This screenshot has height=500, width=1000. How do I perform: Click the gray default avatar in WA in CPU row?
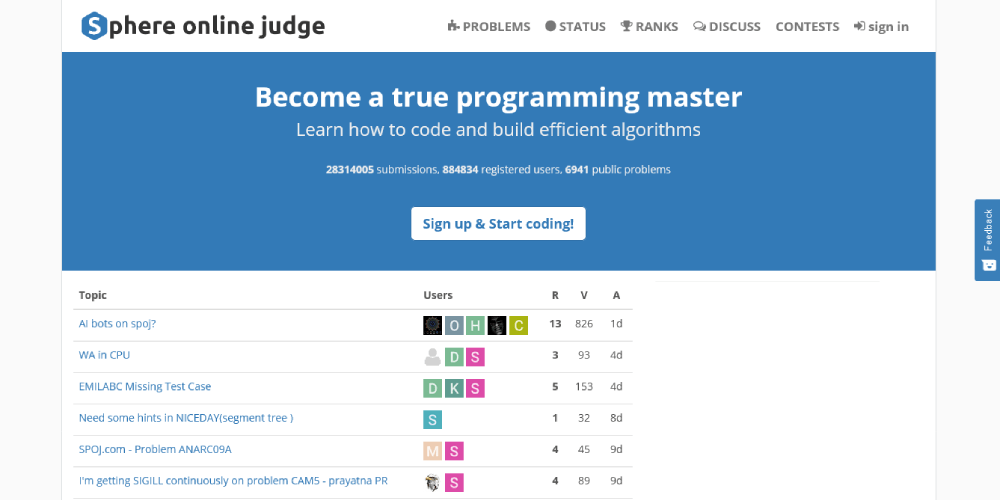pos(432,357)
